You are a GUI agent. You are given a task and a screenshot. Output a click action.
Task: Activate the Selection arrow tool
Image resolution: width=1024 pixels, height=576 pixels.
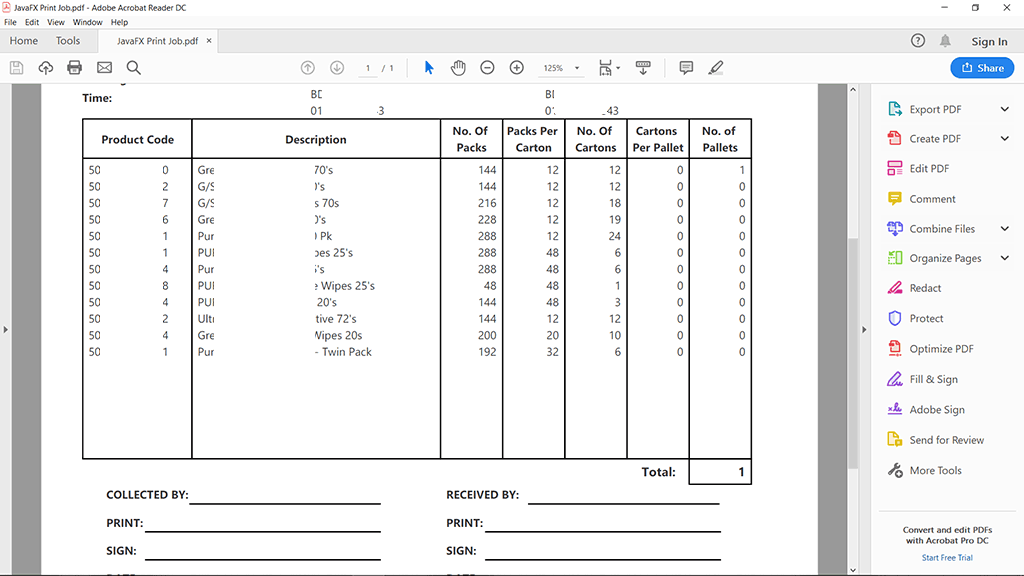[x=429, y=67]
